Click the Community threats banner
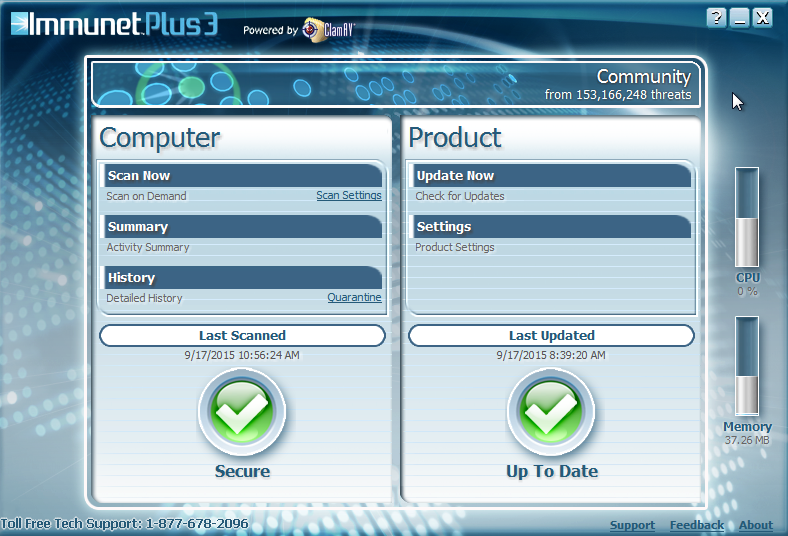The height and width of the screenshot is (536, 788). 396,84
